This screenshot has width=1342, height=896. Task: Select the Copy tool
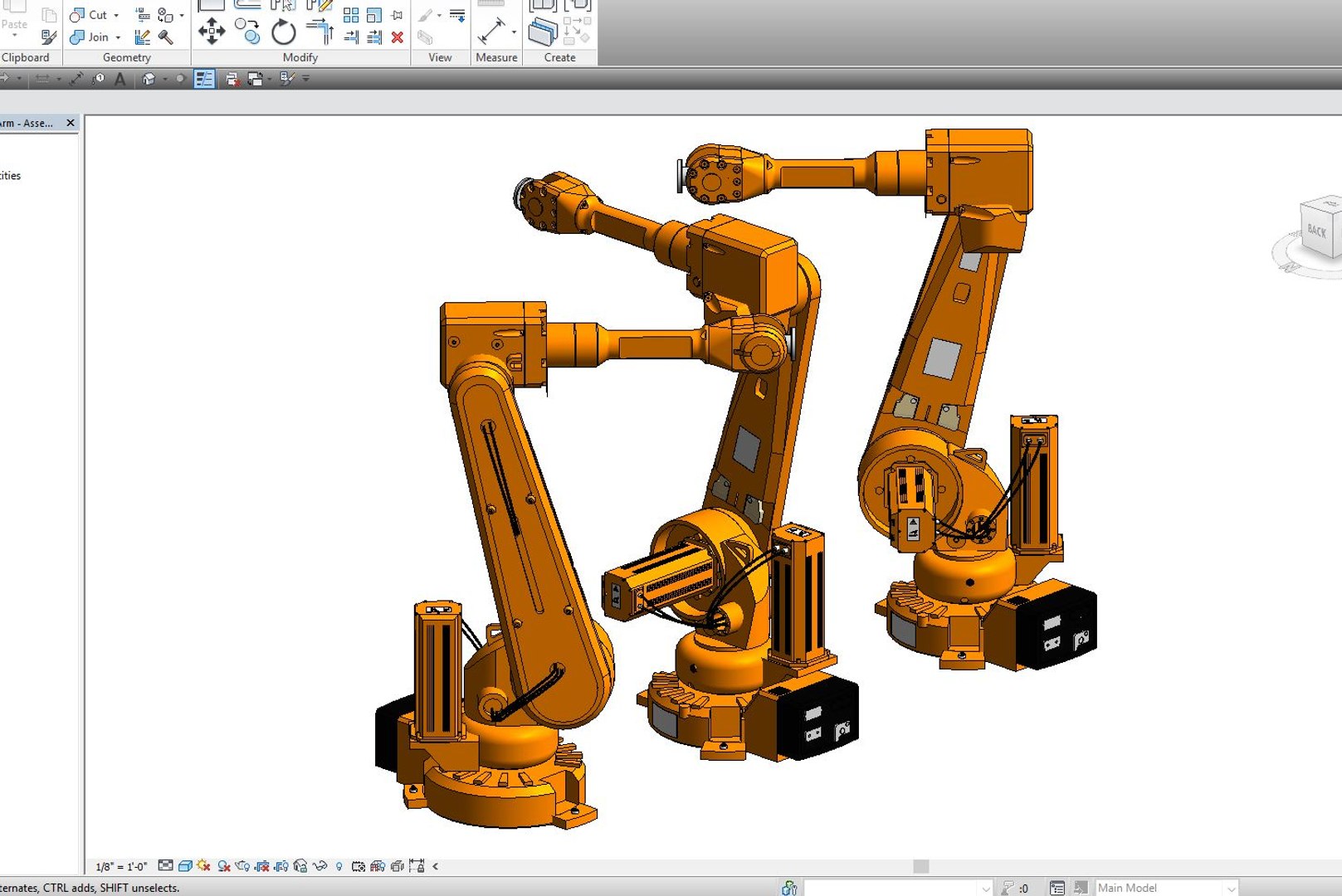tap(247, 32)
